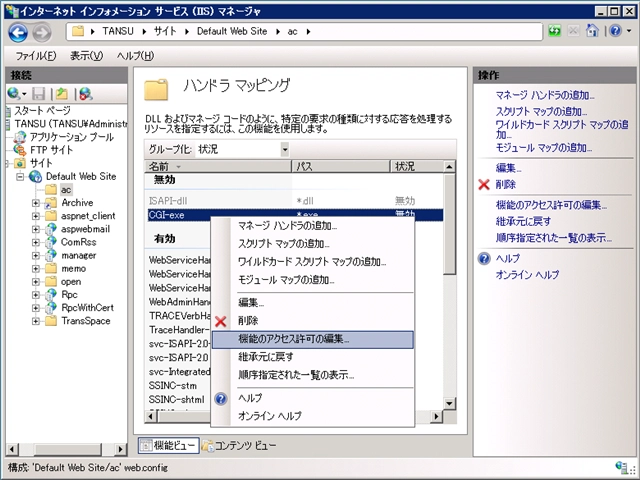Screen dimensions: 640x480
Task: Click the red X delete icon in the actions pane
Action: (x=484, y=184)
